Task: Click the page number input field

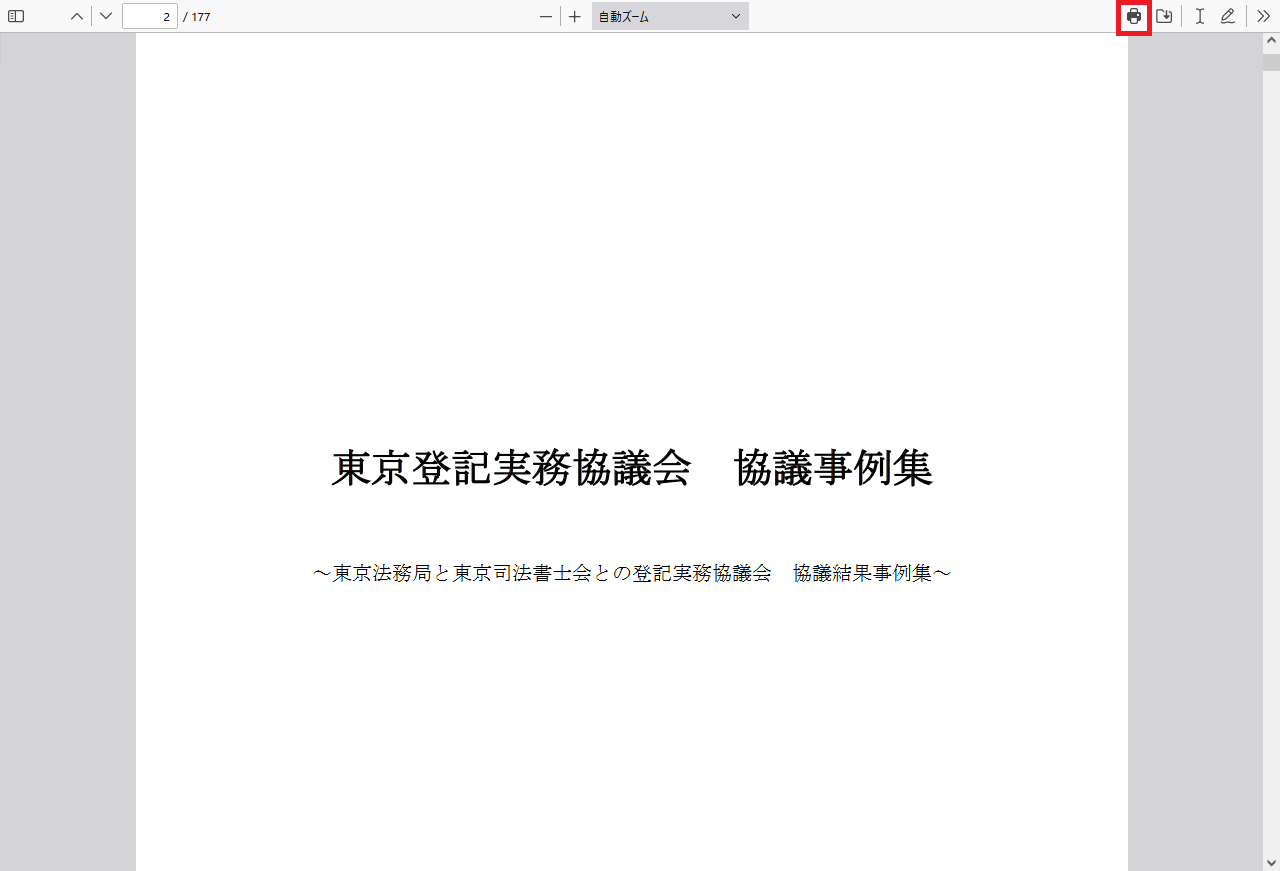Action: (x=150, y=16)
